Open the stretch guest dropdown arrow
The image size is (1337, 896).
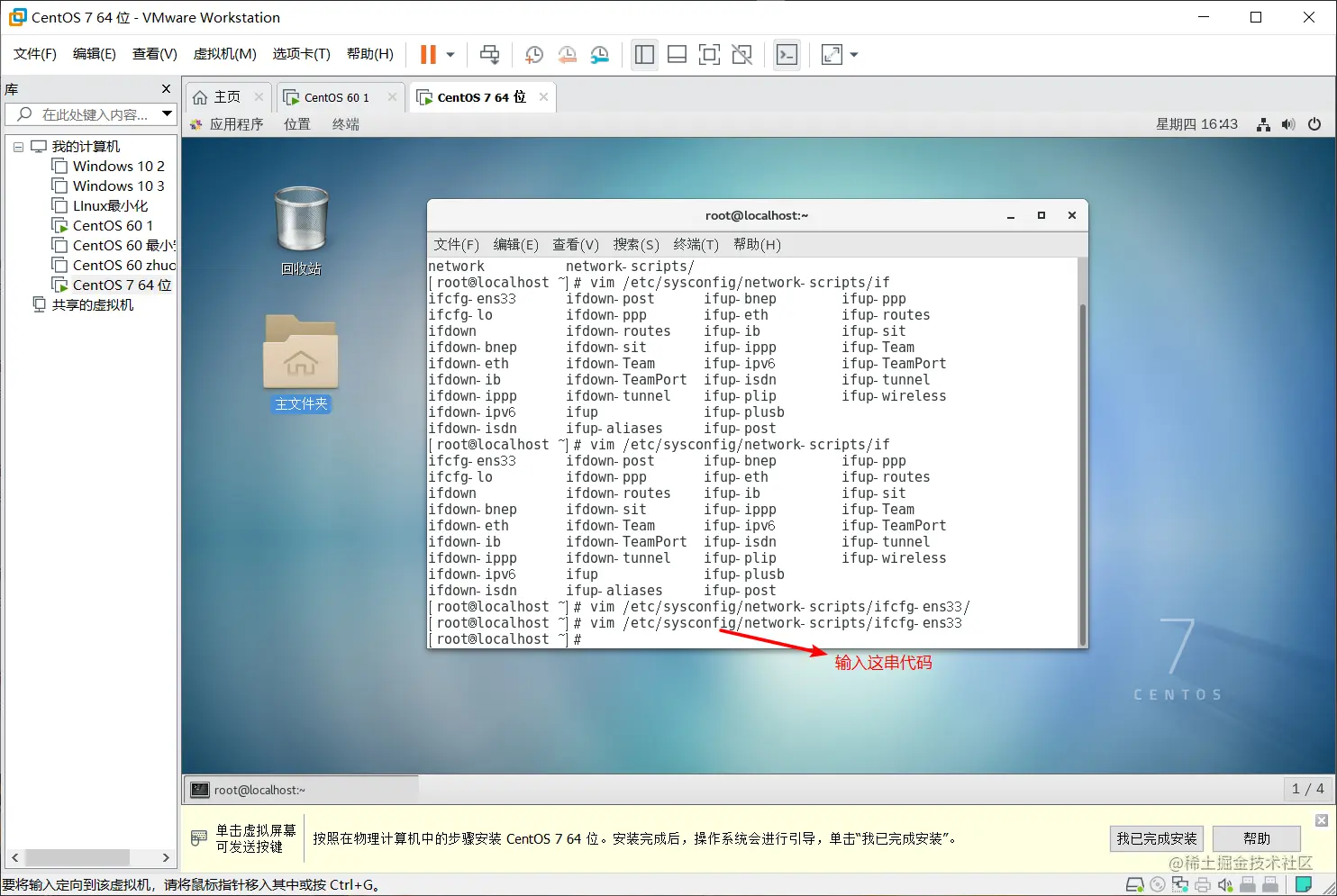pos(854,55)
